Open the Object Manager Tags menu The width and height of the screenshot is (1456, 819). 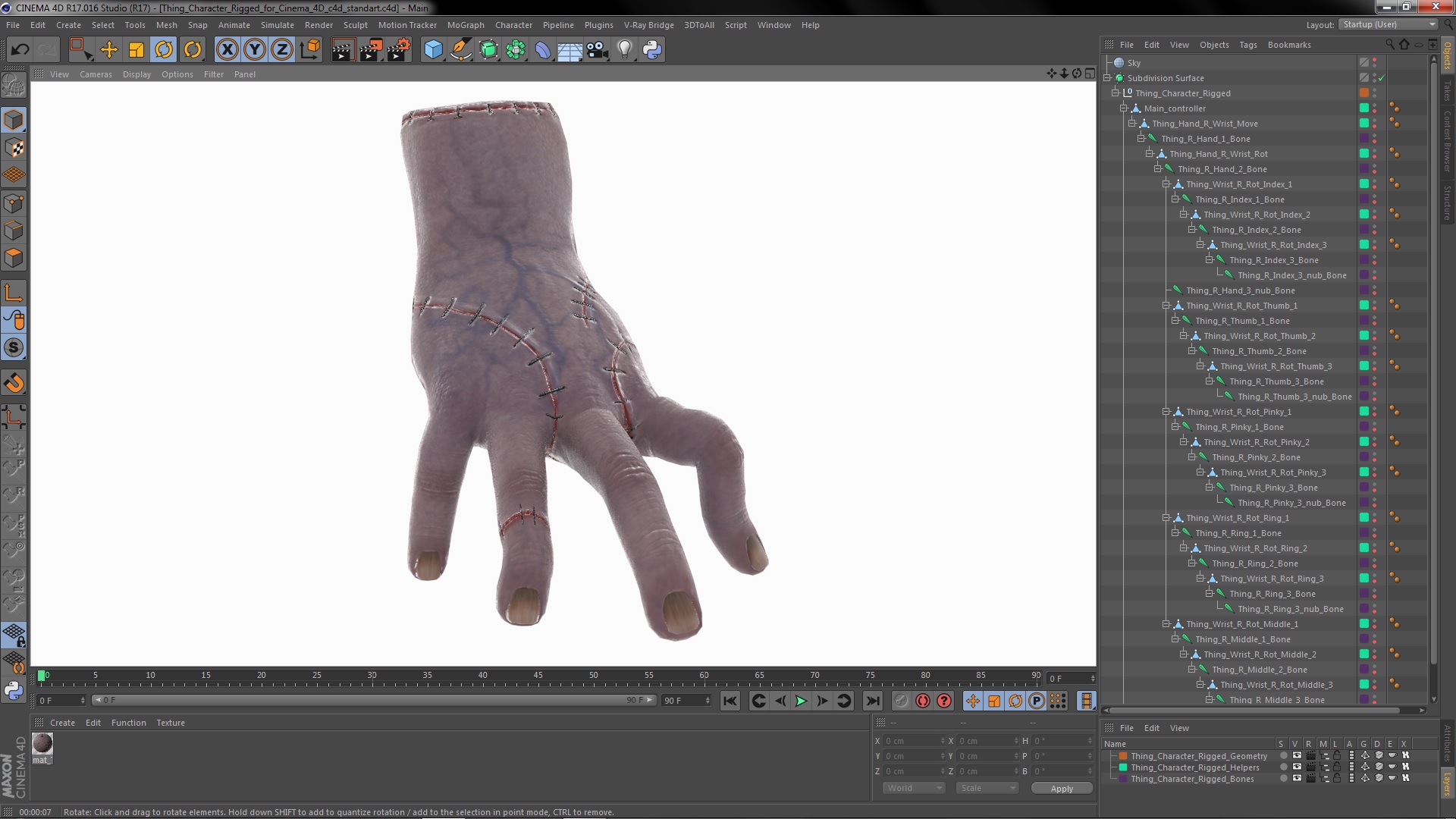(x=1247, y=45)
